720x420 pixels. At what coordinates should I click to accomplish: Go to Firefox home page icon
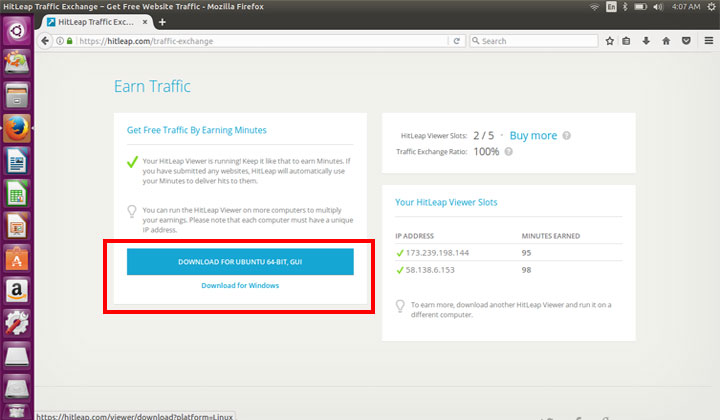[666, 41]
